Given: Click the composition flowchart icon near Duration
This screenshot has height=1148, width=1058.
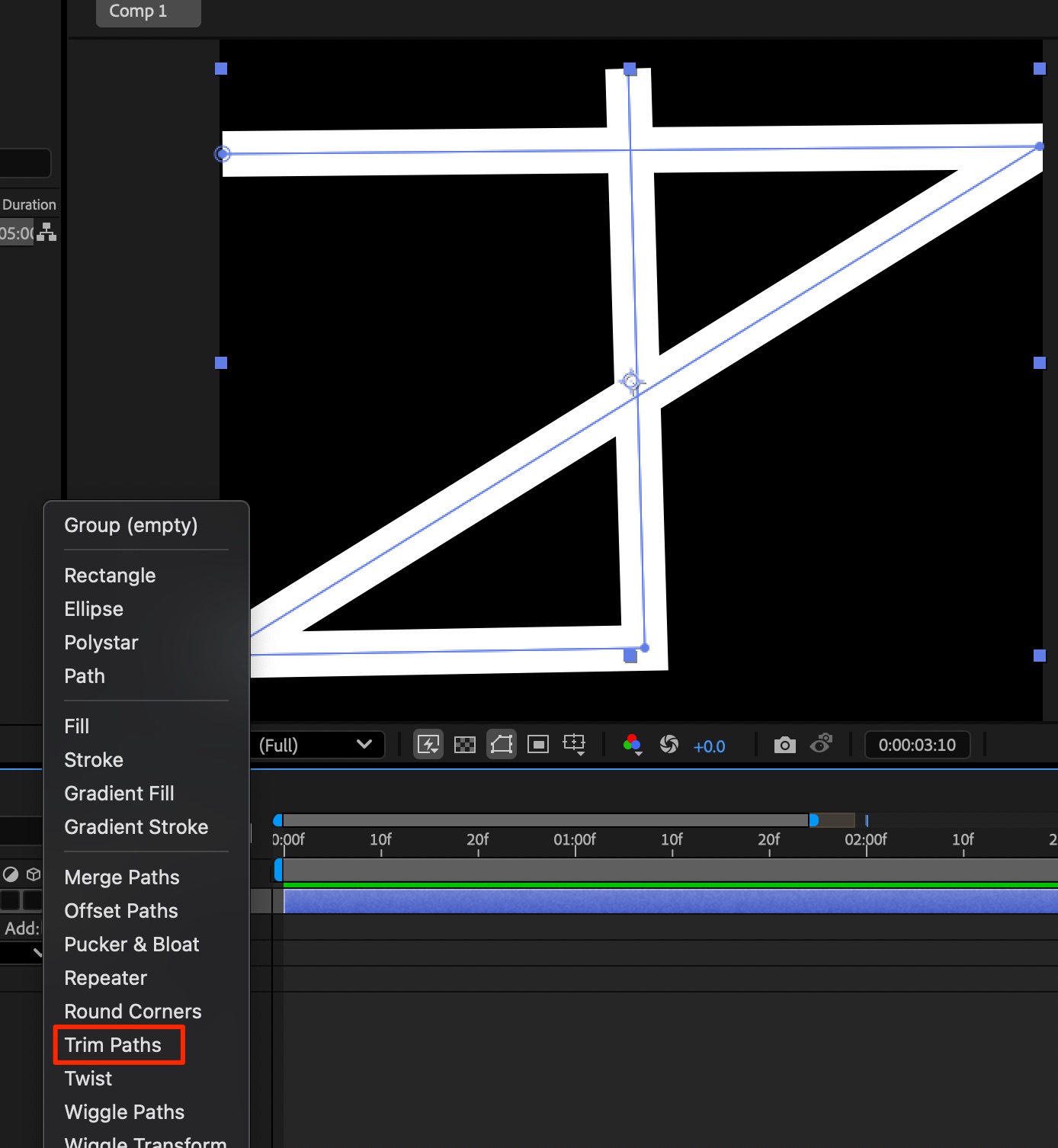Looking at the screenshot, I should coord(46,232).
